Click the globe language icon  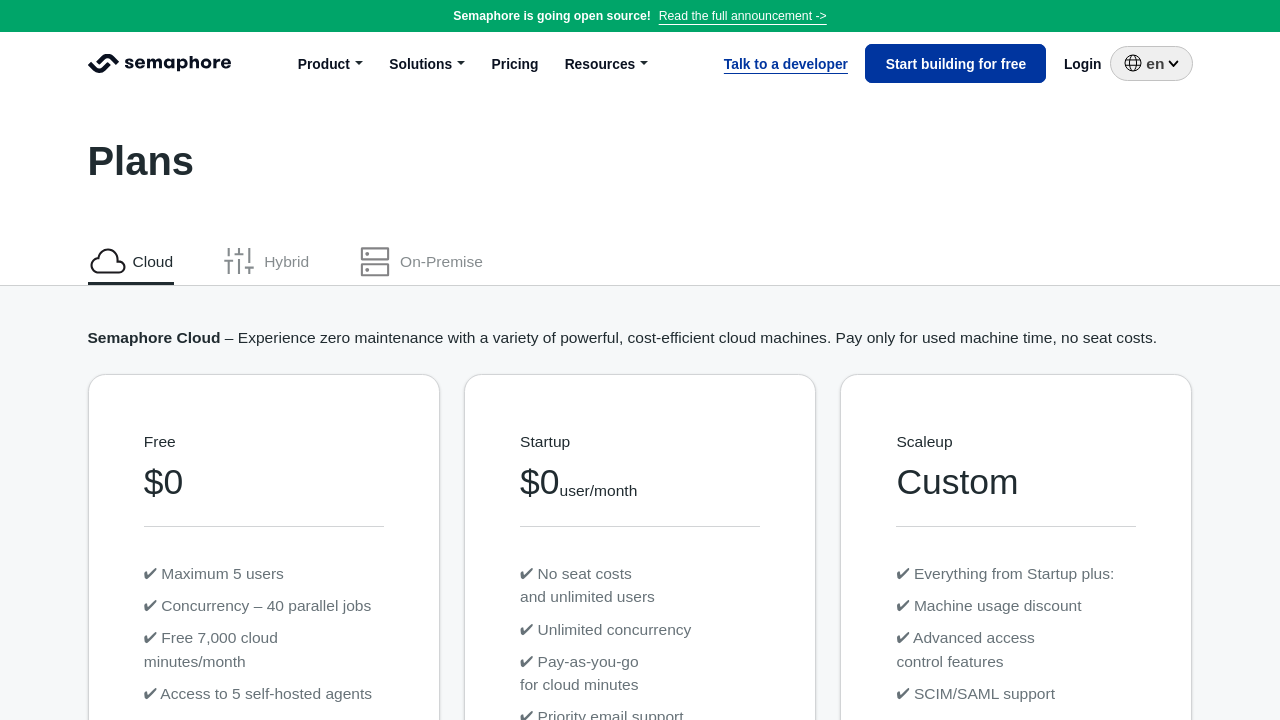click(1133, 64)
